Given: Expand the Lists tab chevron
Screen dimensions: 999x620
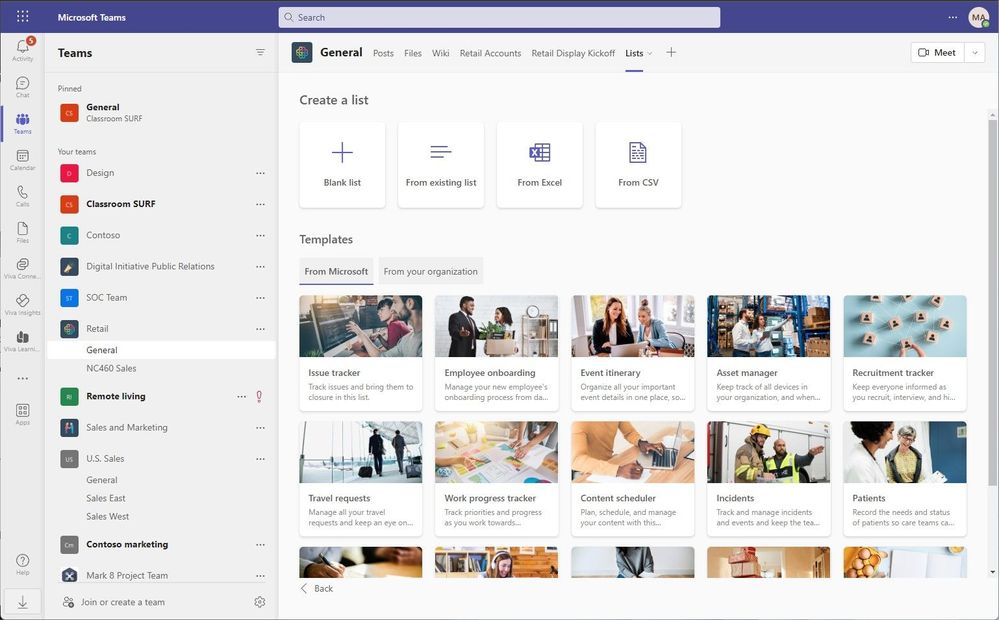Looking at the screenshot, I should (x=650, y=54).
